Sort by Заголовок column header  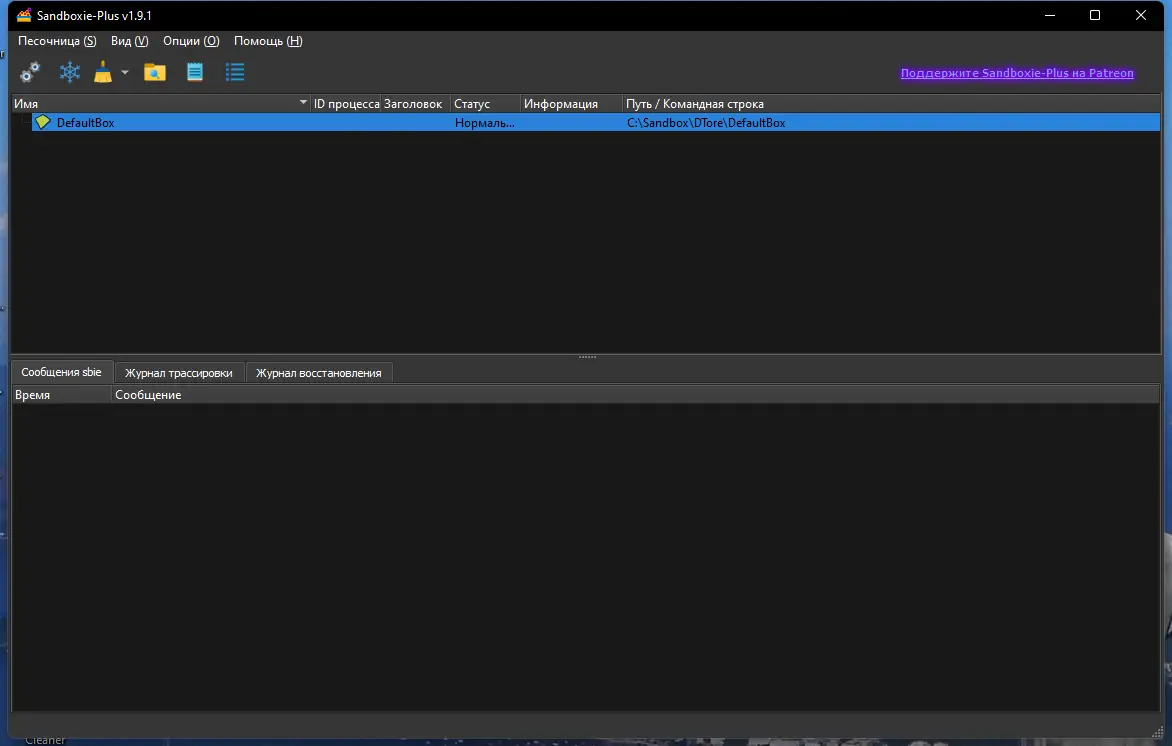tap(416, 104)
